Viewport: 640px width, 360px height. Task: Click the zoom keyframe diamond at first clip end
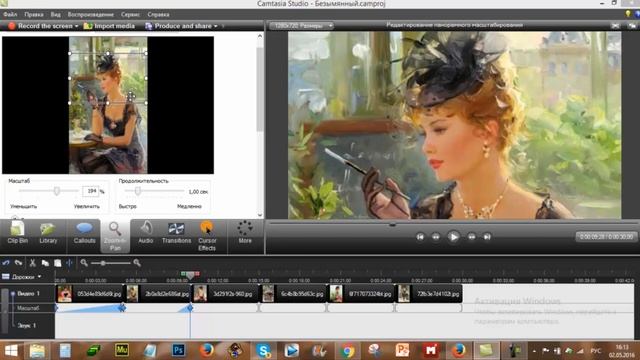point(122,308)
